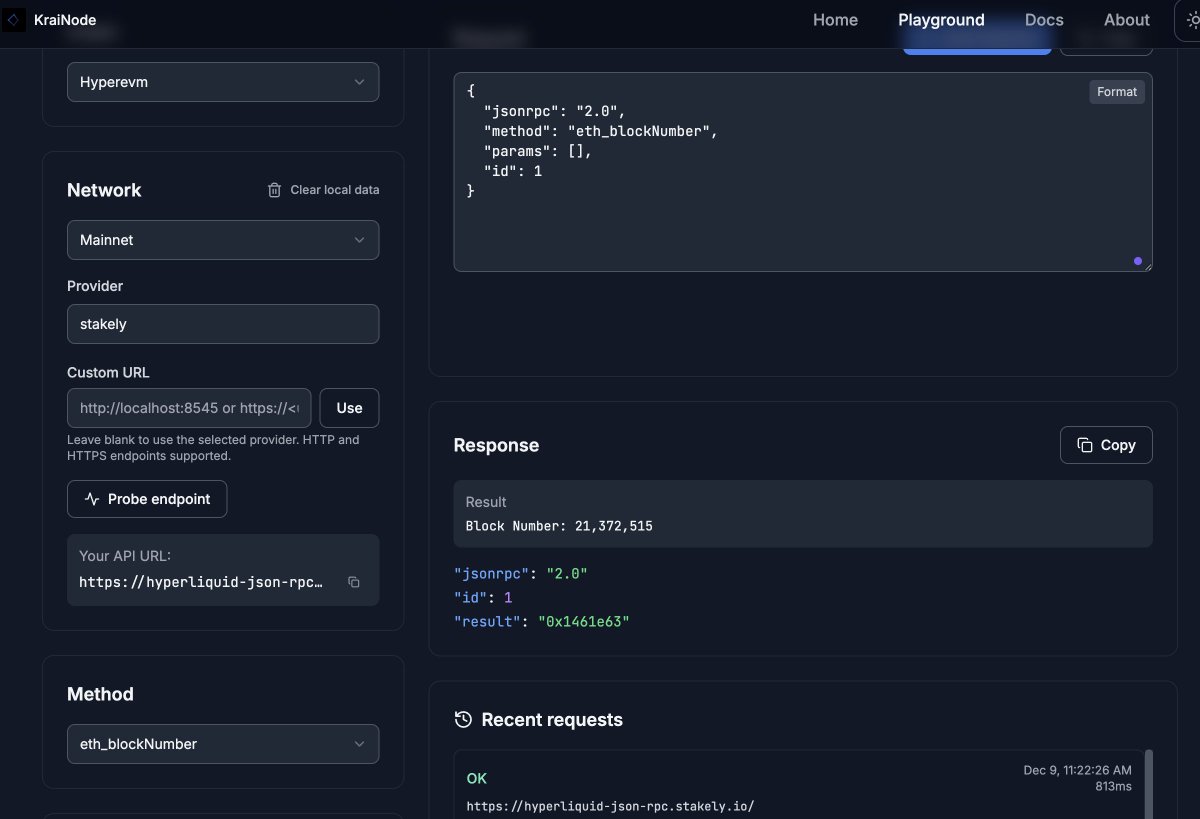This screenshot has height=819, width=1200.
Task: Format the JSON request body
Action: coord(1117,92)
